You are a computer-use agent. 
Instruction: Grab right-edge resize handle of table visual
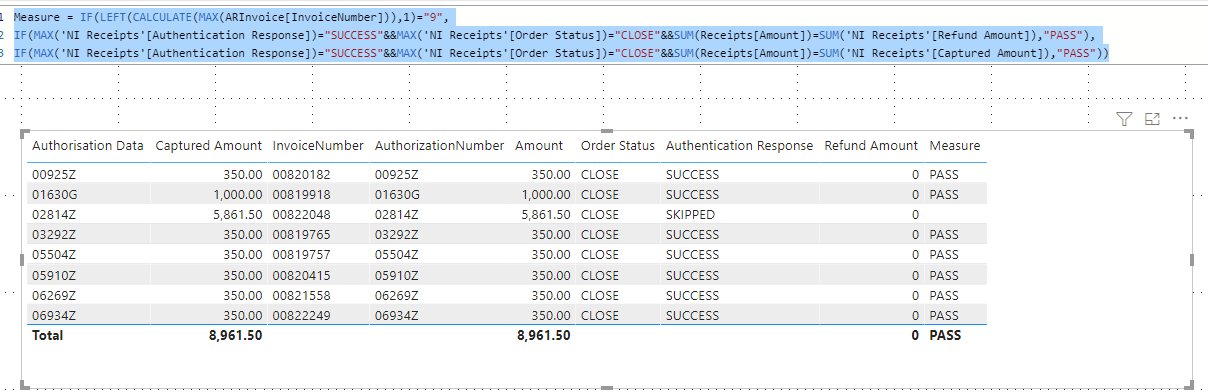click(x=1192, y=259)
